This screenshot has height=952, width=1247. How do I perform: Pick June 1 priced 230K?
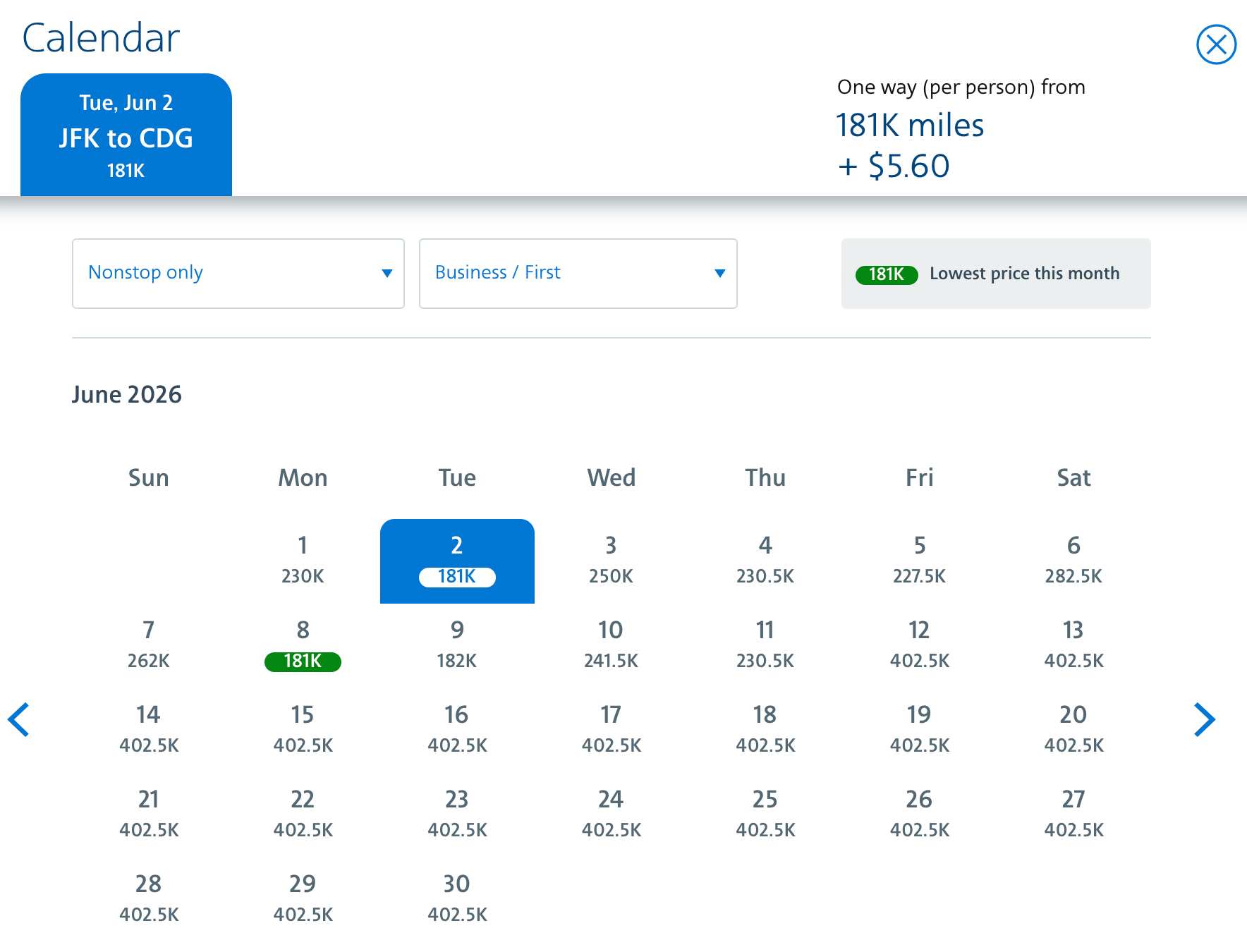(302, 559)
